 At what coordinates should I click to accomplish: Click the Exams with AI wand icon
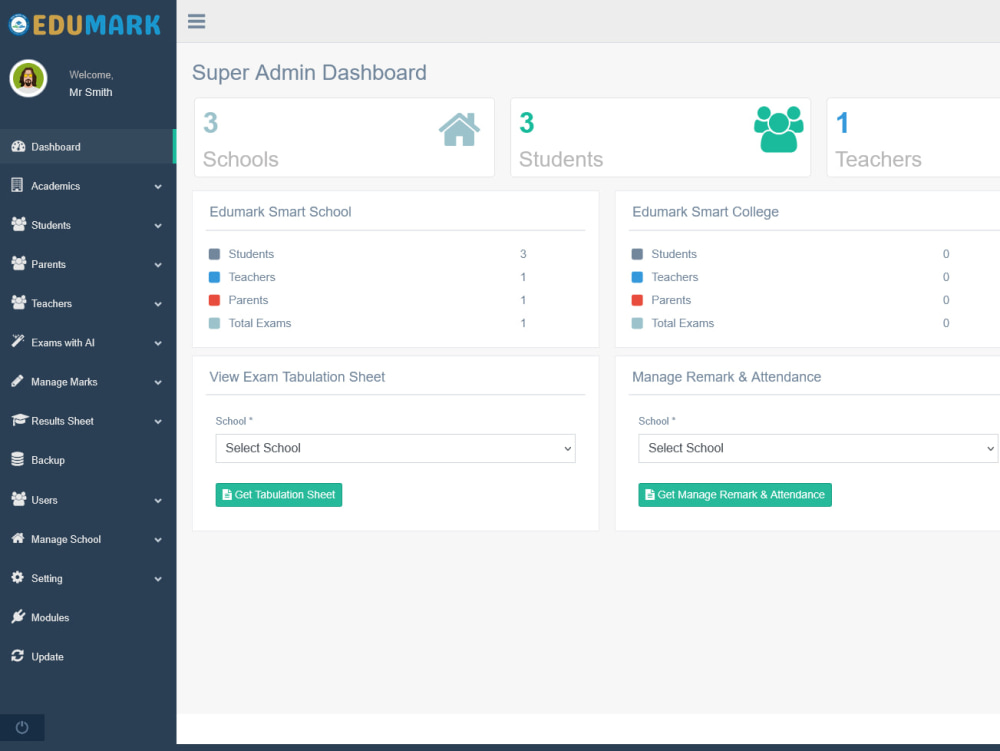click(x=18, y=342)
